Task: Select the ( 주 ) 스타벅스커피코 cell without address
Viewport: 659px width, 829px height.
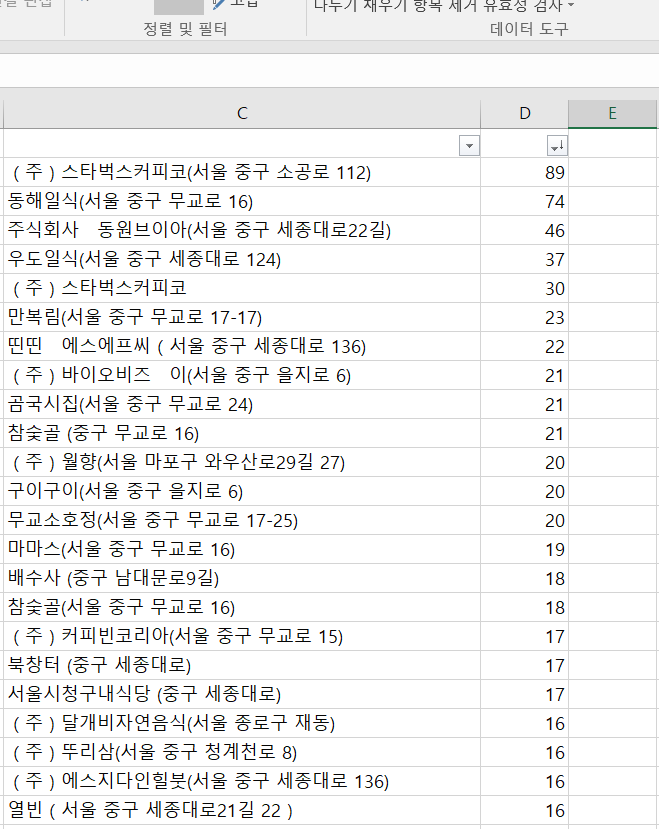Action: click(x=242, y=288)
